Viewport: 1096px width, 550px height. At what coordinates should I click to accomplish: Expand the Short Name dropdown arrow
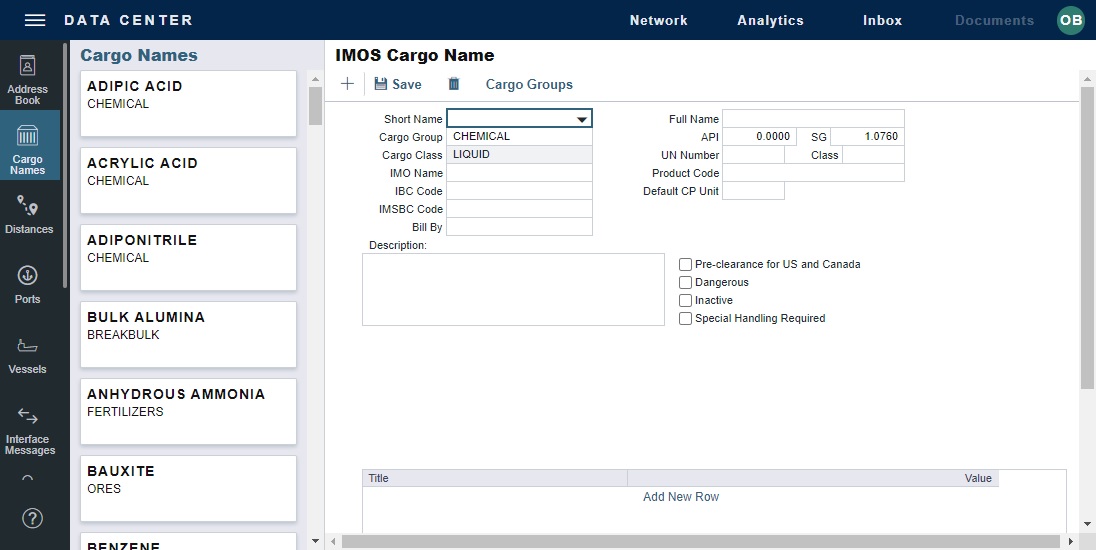[581, 119]
